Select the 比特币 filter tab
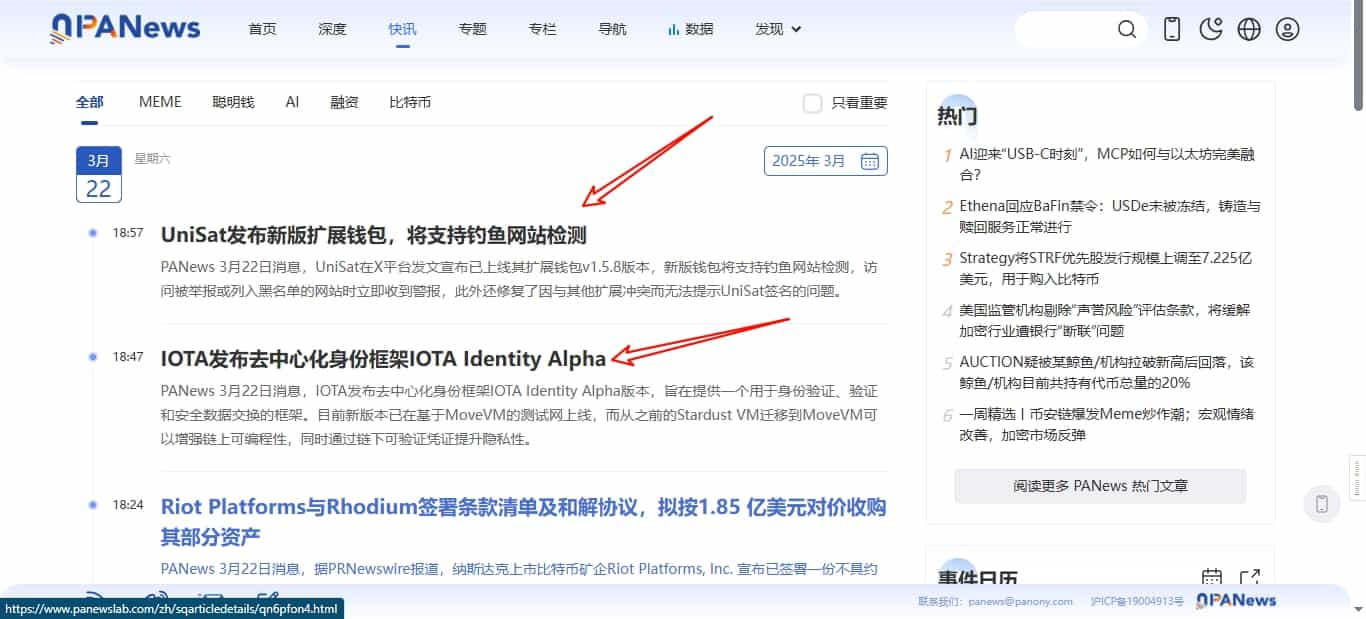This screenshot has width=1366, height=619. 410,102
